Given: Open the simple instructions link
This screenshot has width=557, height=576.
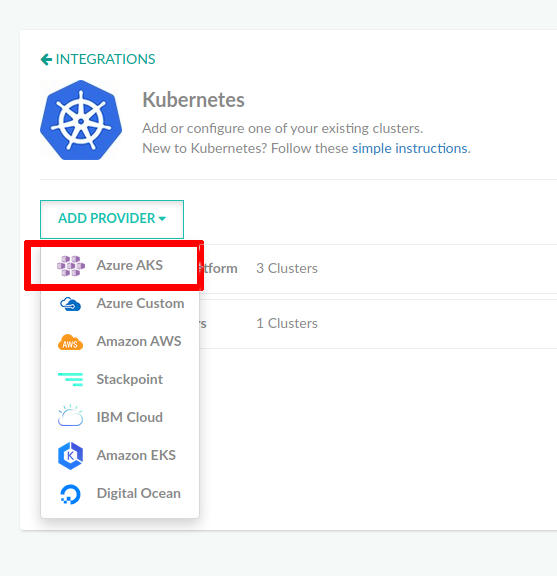Looking at the screenshot, I should 410,148.
